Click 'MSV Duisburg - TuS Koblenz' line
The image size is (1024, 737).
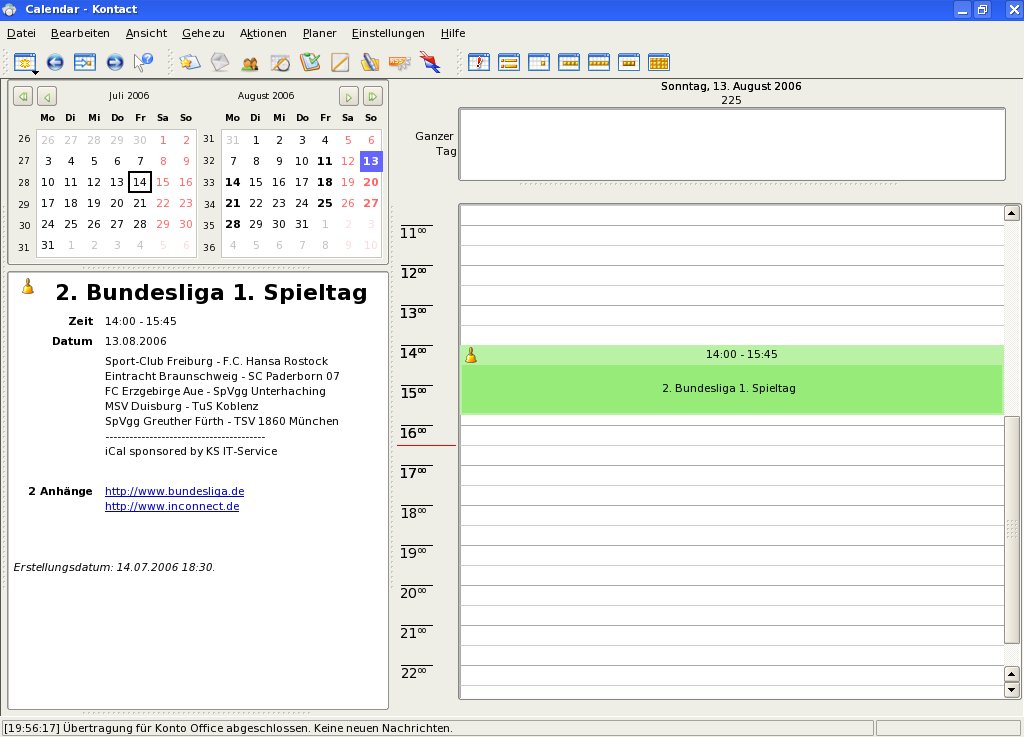pyautogui.click(x=182, y=406)
